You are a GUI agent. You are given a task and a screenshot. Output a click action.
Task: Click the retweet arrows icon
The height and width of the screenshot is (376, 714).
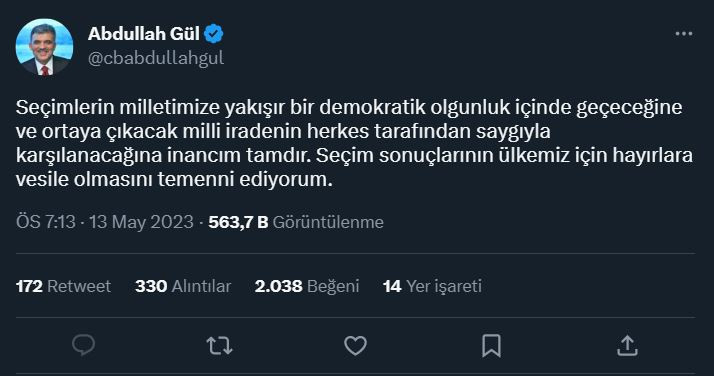point(219,346)
